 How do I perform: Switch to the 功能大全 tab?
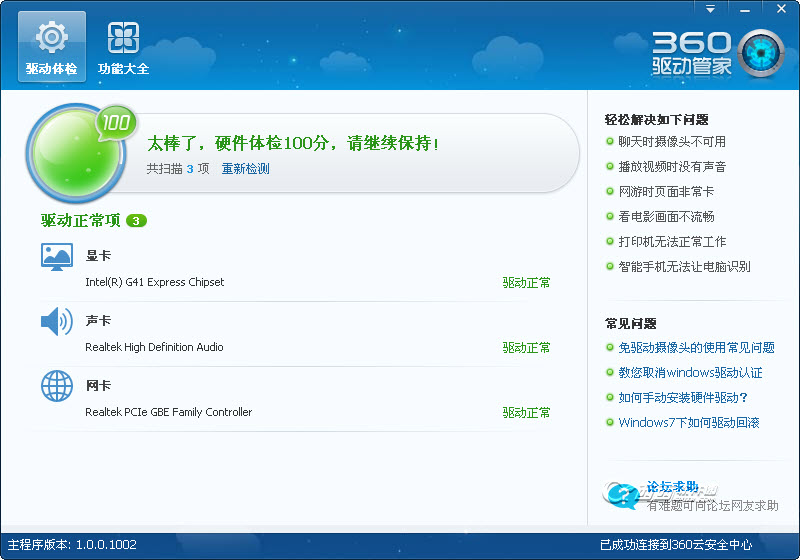(x=123, y=47)
